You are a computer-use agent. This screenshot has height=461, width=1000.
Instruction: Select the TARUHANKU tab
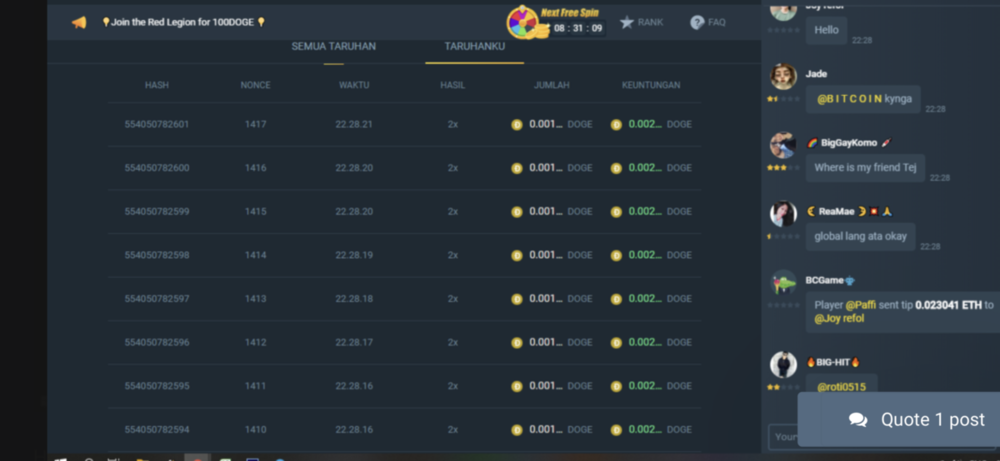point(474,47)
